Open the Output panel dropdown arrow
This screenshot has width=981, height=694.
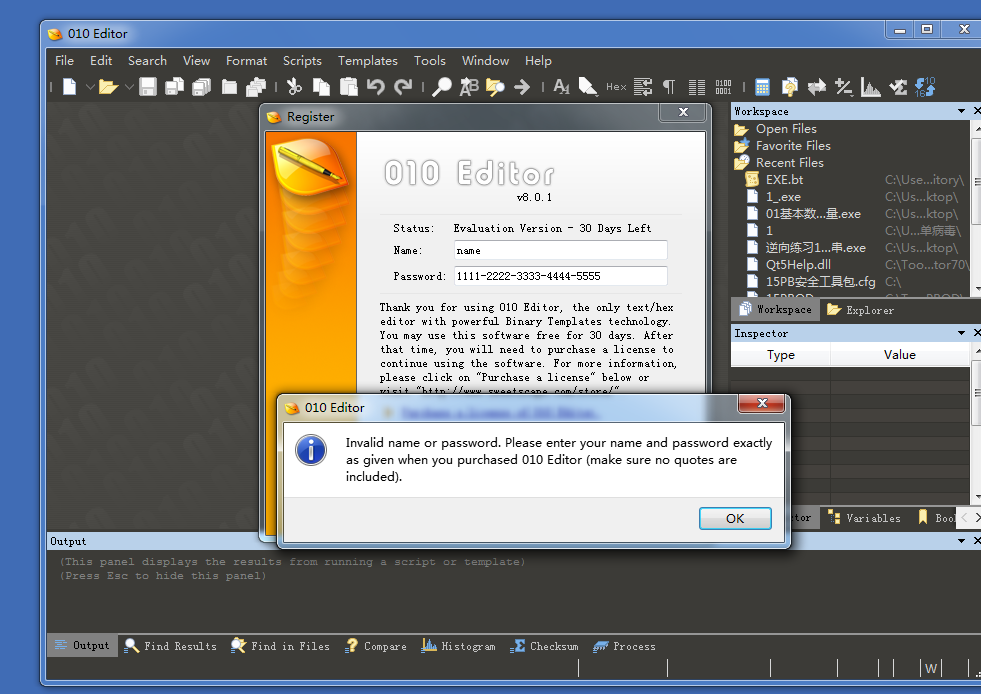pyautogui.click(x=961, y=541)
